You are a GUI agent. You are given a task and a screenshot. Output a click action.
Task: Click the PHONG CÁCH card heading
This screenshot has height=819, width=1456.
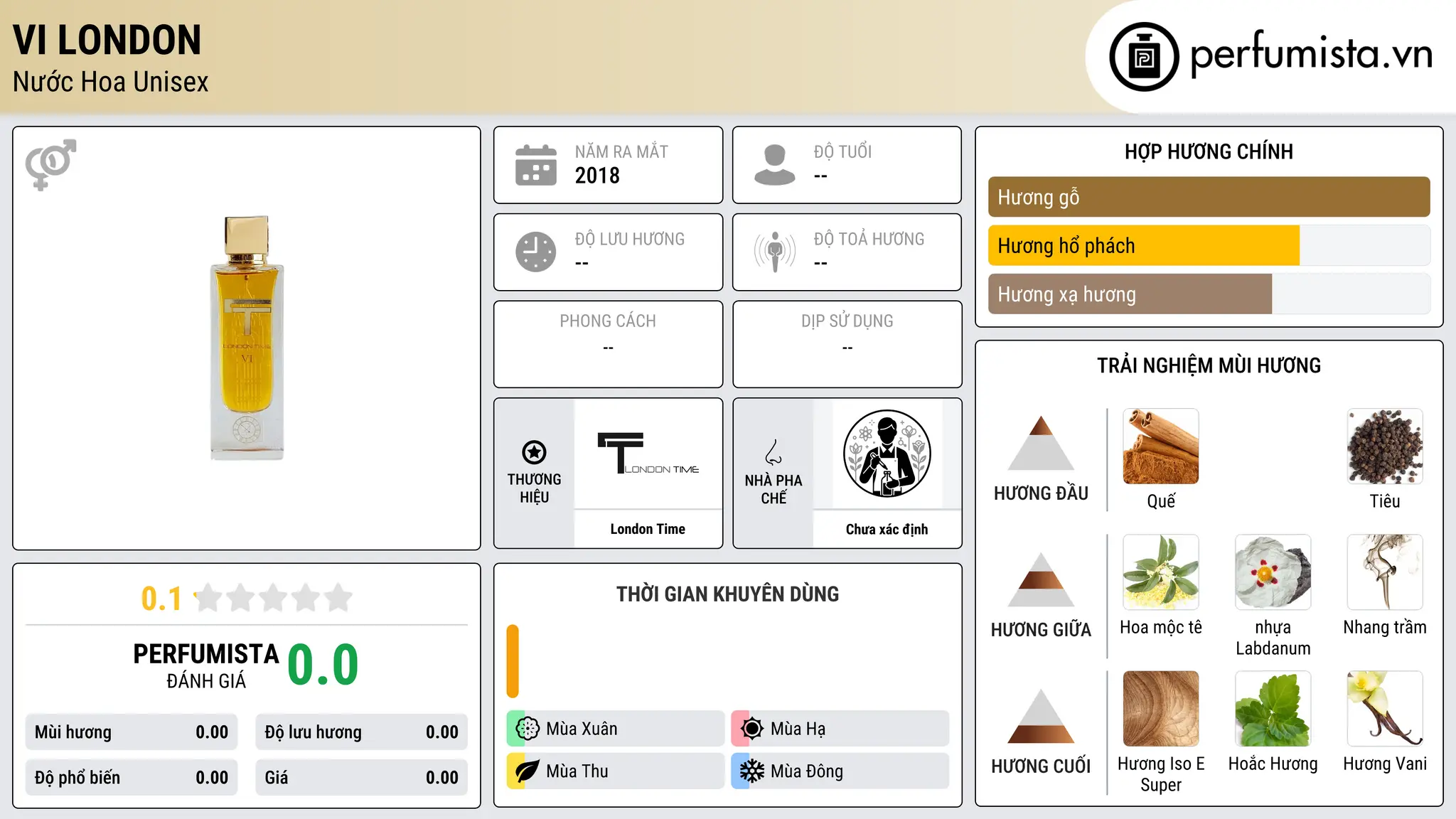pos(608,321)
